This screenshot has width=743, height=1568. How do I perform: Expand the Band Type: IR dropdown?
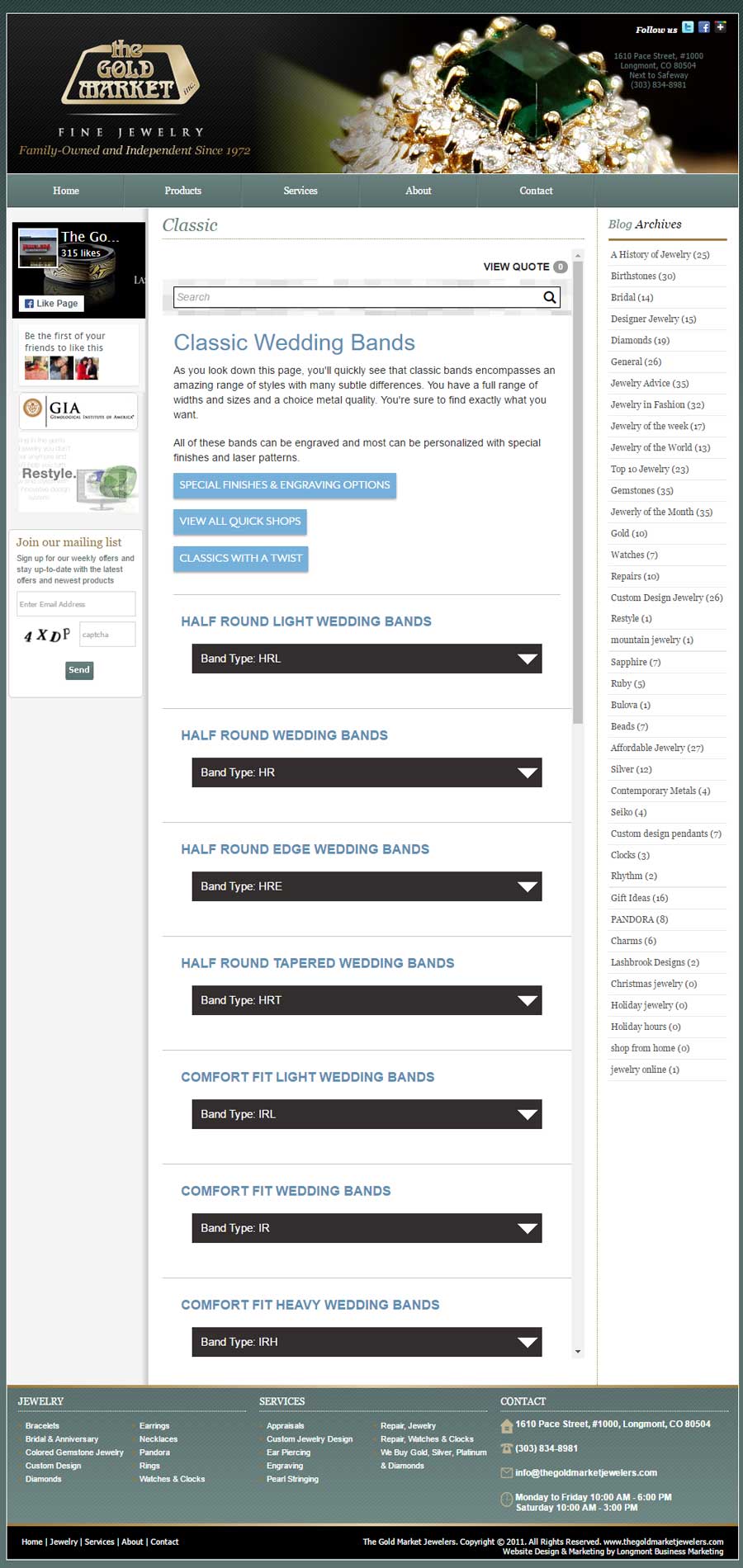tap(367, 1228)
